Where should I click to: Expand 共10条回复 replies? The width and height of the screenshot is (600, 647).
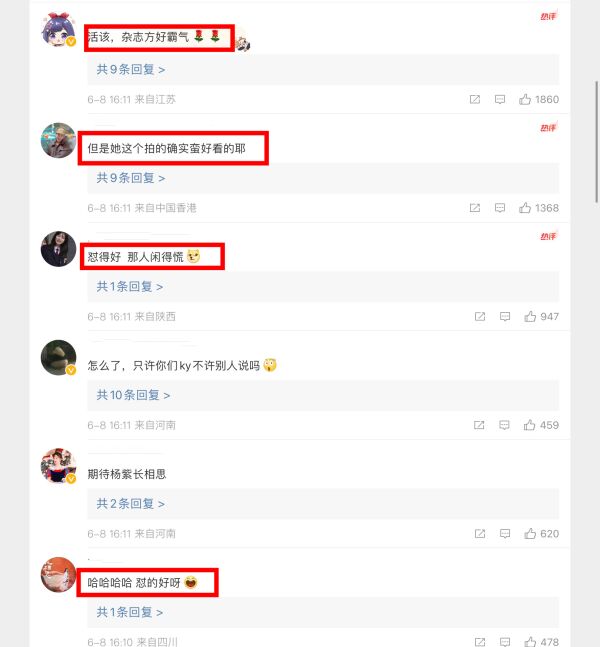pyautogui.click(x=133, y=395)
